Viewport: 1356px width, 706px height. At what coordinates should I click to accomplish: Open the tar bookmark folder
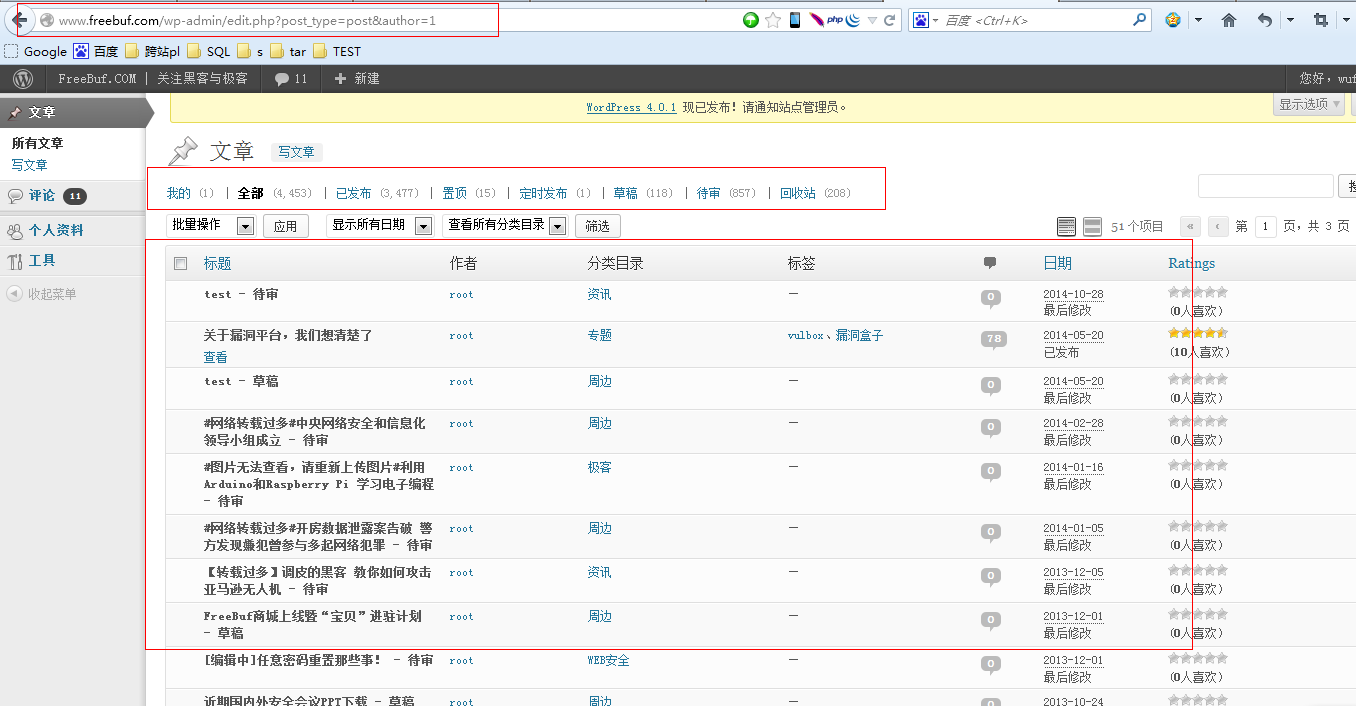[288, 51]
